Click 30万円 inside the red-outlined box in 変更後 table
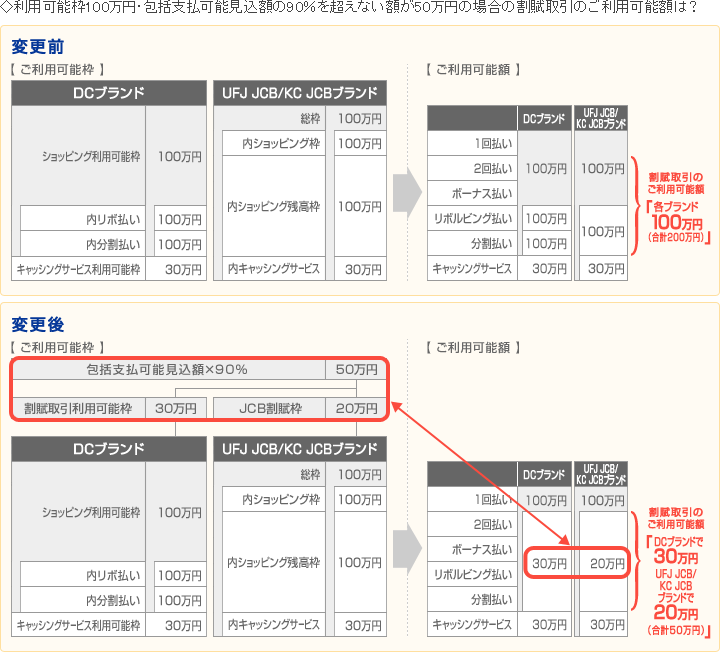The image size is (720, 652). [549, 564]
